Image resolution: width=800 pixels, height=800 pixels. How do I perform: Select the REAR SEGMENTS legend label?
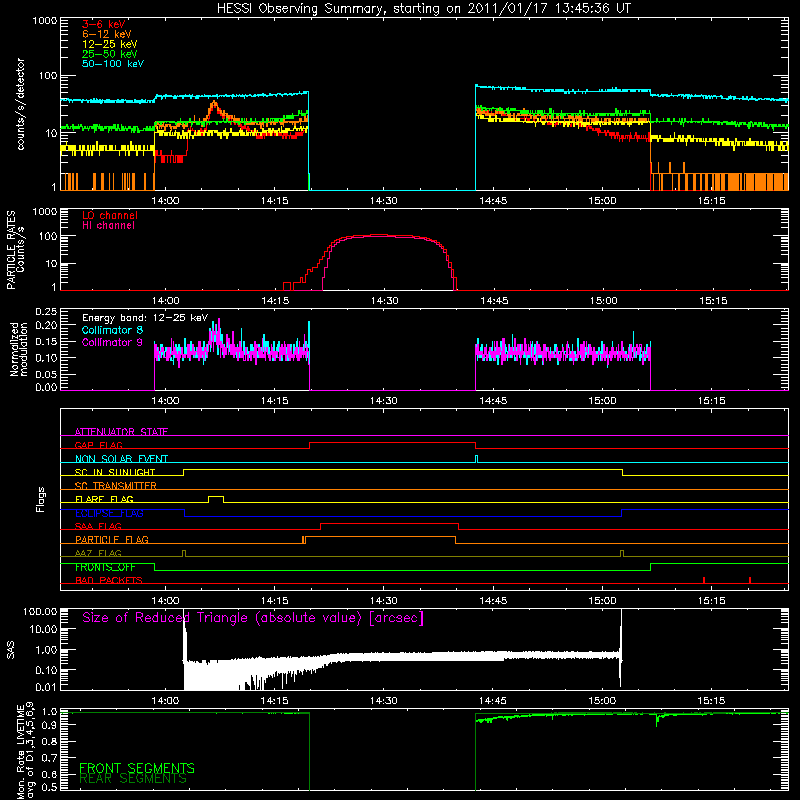(x=133, y=779)
